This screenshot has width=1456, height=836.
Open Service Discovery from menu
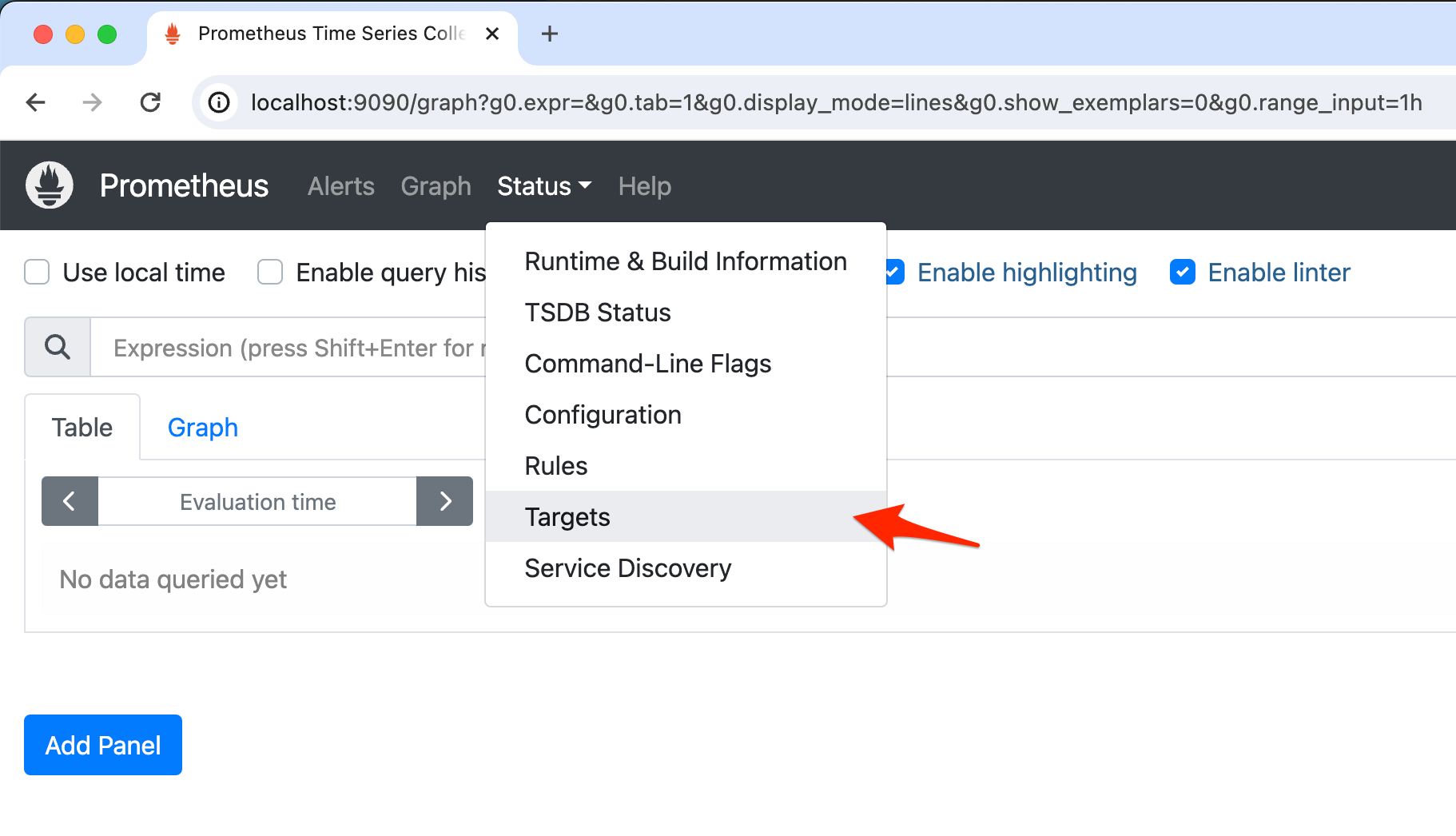pyautogui.click(x=686, y=568)
